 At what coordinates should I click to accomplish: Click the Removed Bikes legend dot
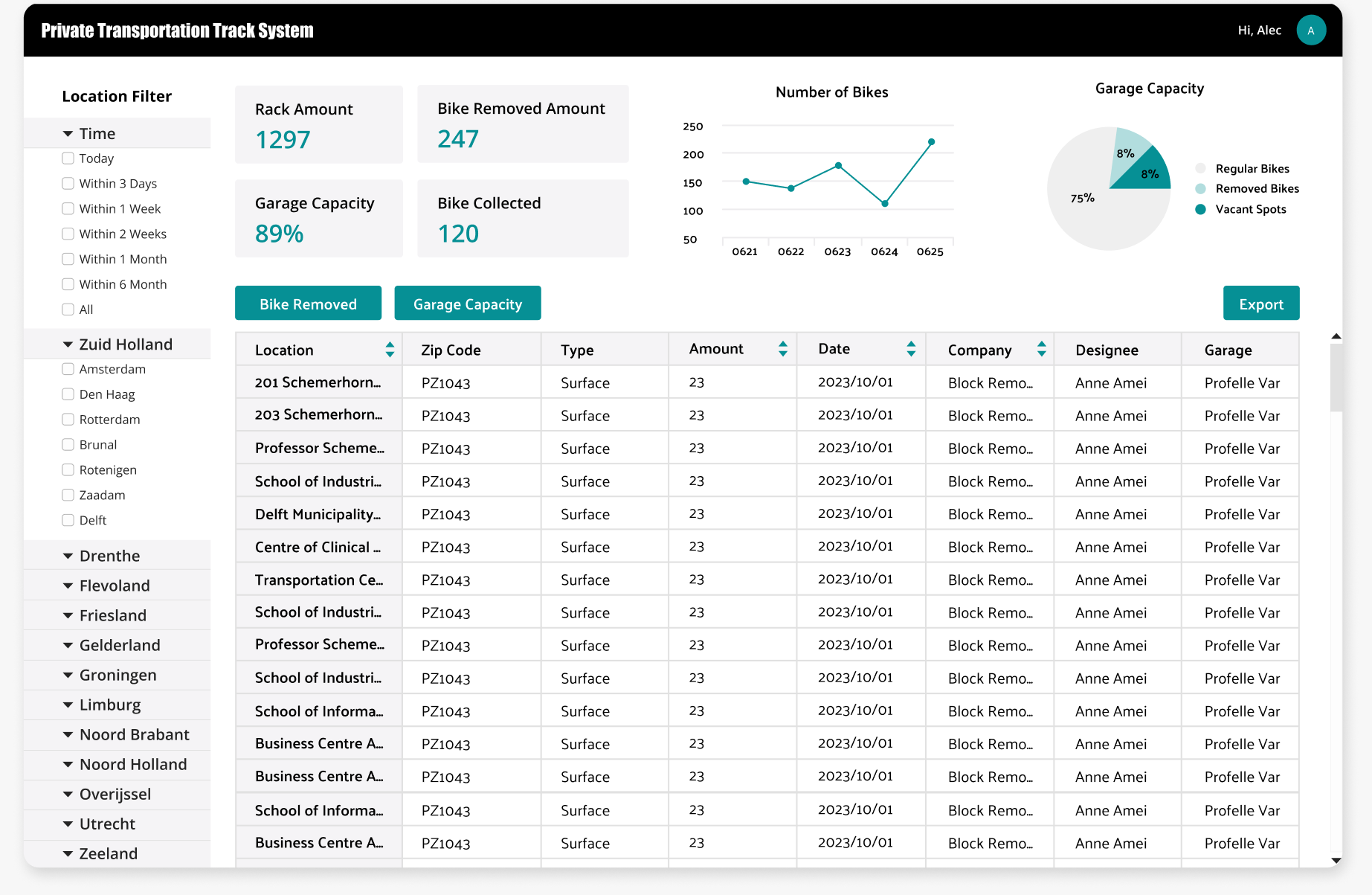tap(1200, 189)
